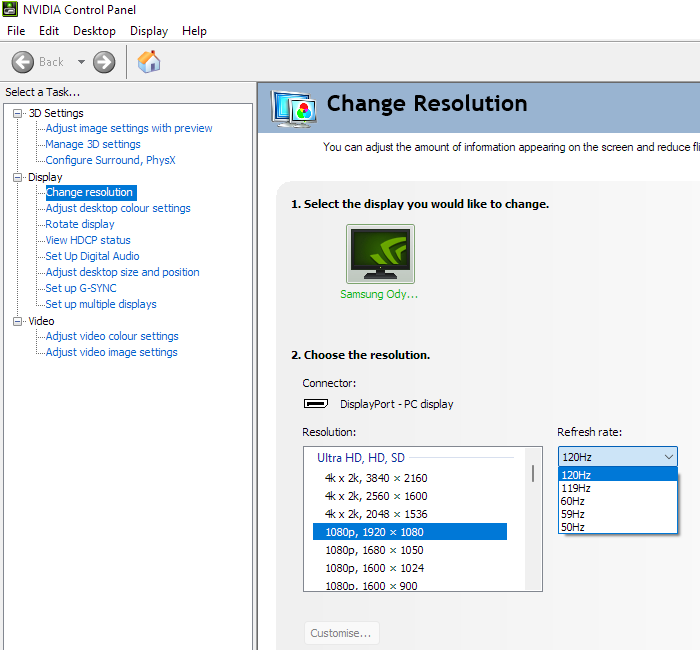Click the resolution list scrollbar thumb
700x650 pixels.
tap(533, 473)
